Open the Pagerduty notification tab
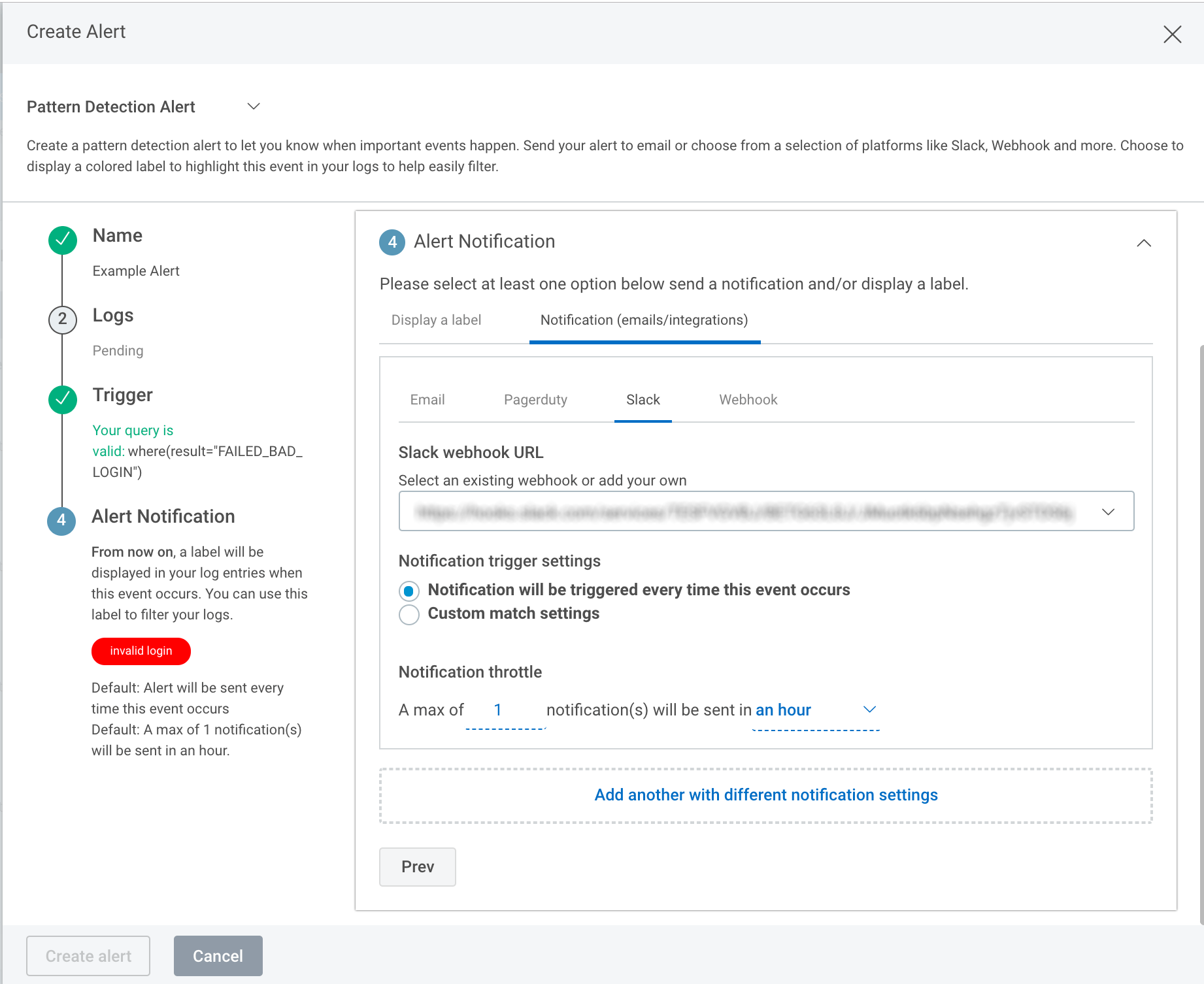The width and height of the screenshot is (1204, 984). pos(535,400)
